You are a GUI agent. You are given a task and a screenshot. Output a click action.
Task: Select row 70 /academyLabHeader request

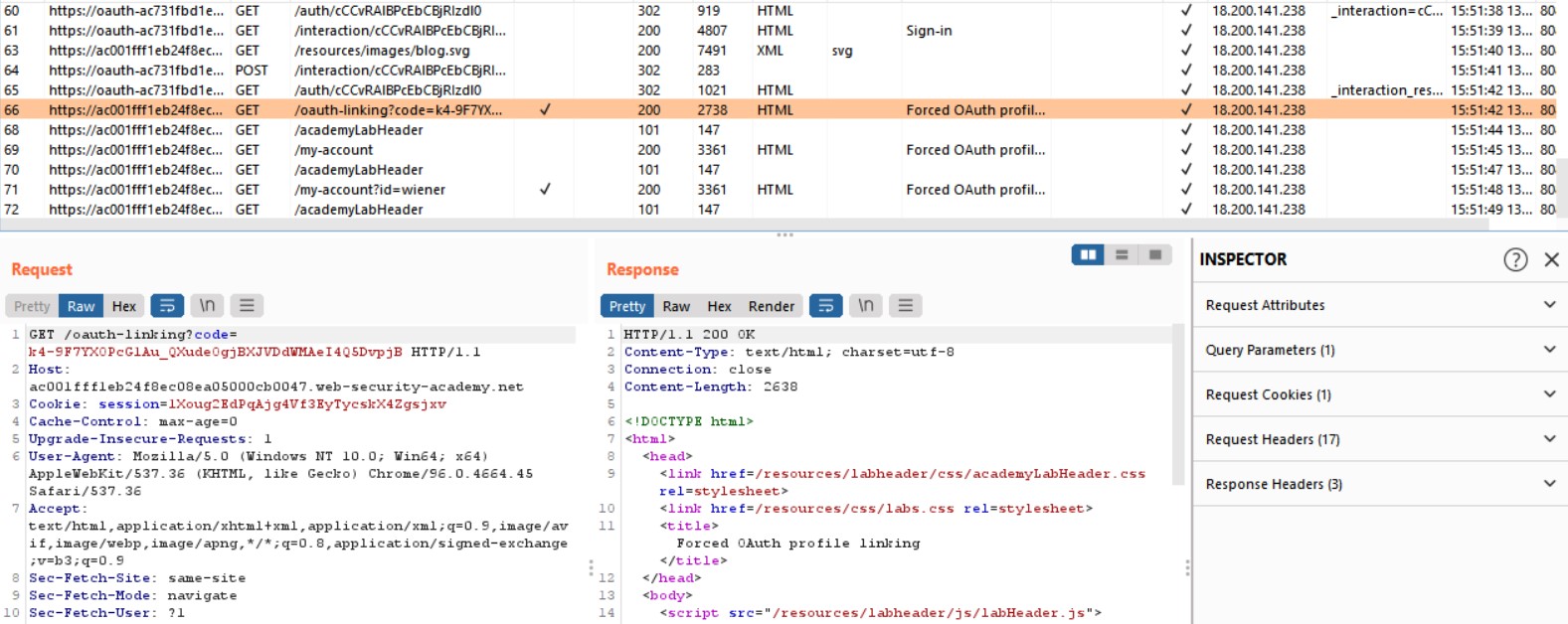(x=779, y=170)
